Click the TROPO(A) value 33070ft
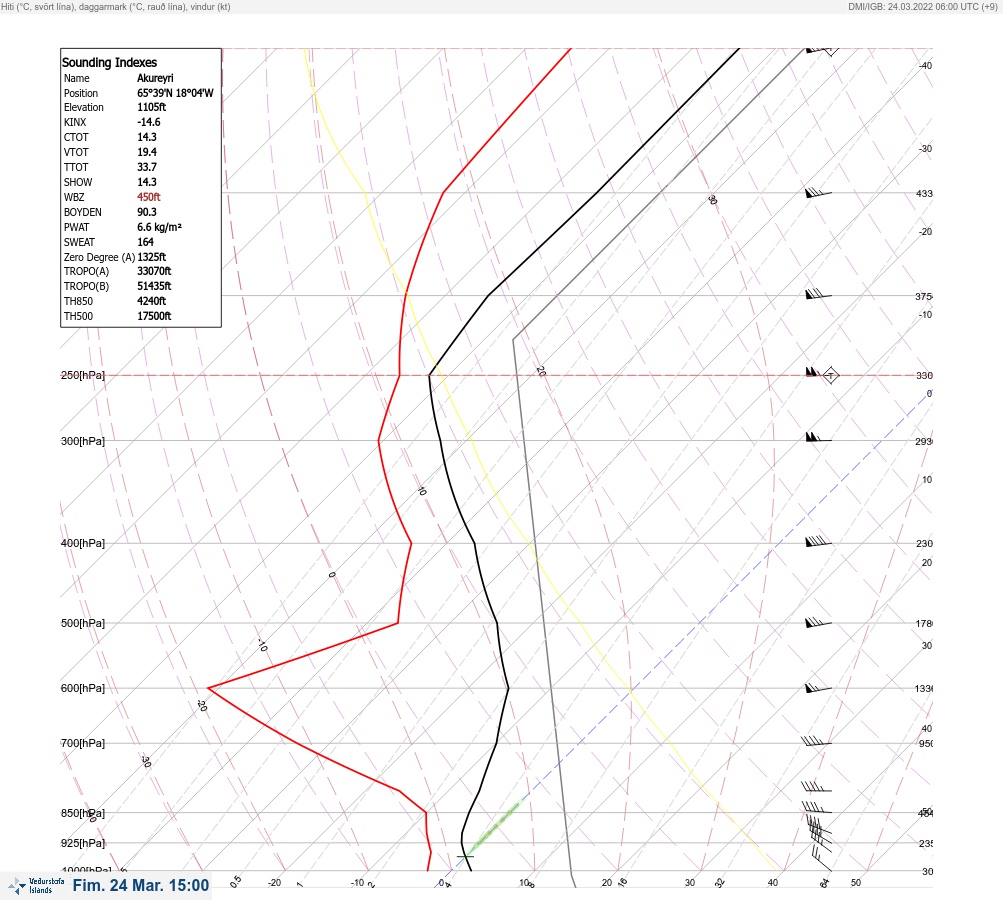1003x900 pixels. [154, 271]
